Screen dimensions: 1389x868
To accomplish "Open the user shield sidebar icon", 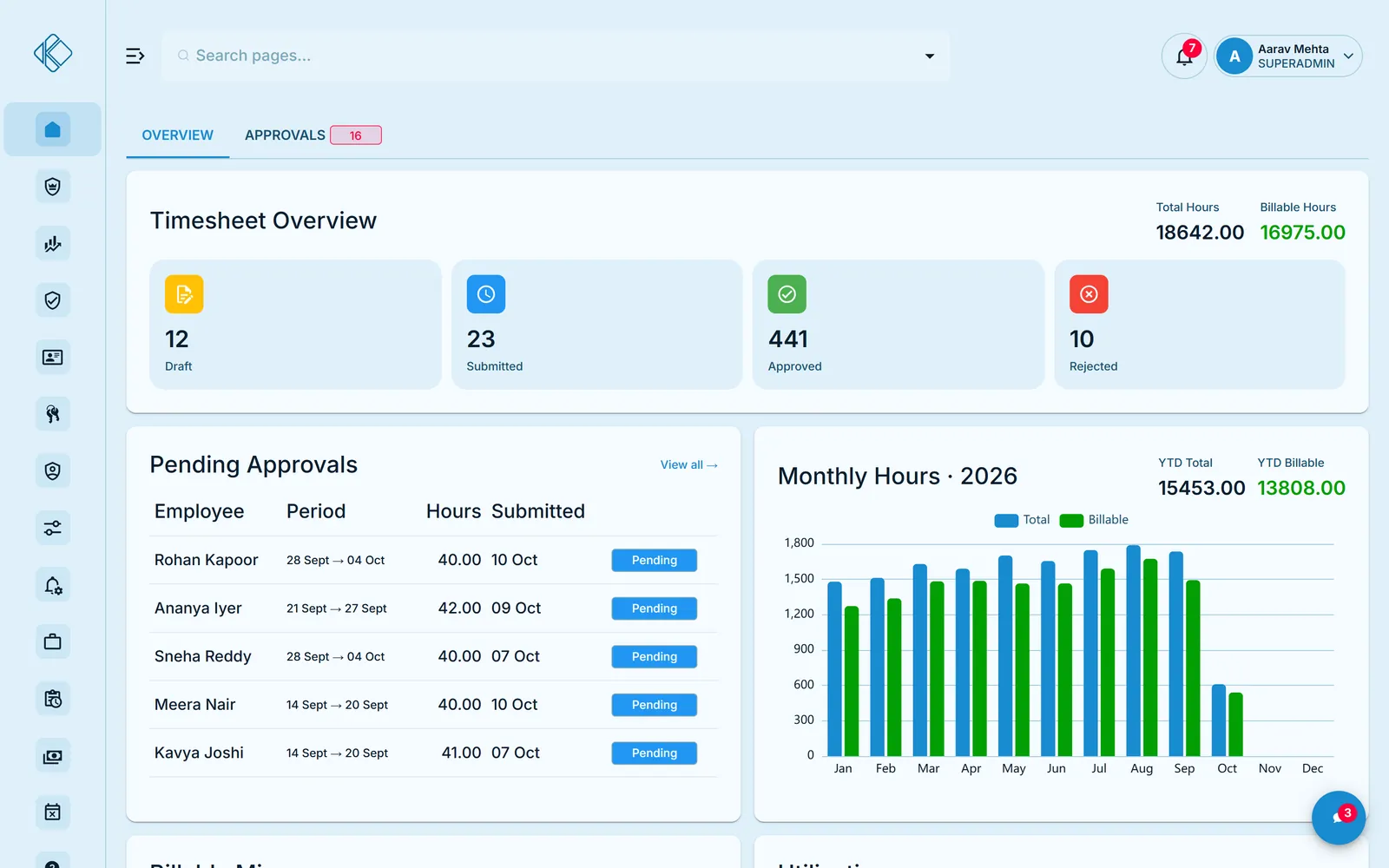I will tap(52, 471).
